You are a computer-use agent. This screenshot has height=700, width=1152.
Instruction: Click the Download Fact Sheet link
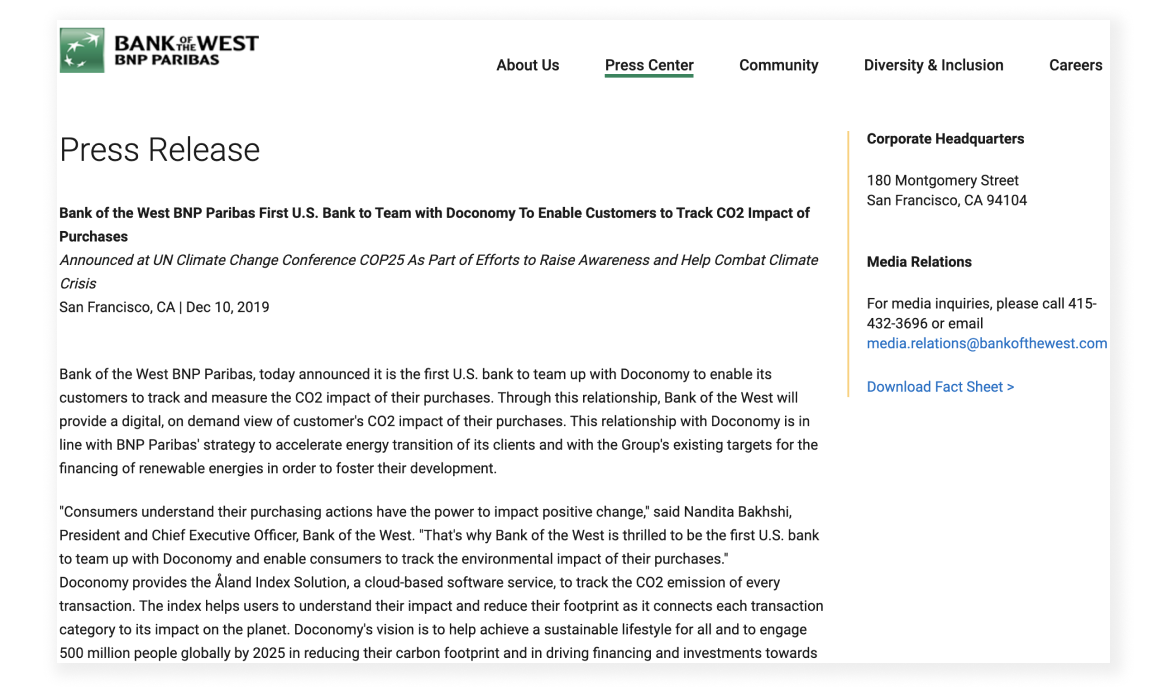(x=940, y=386)
